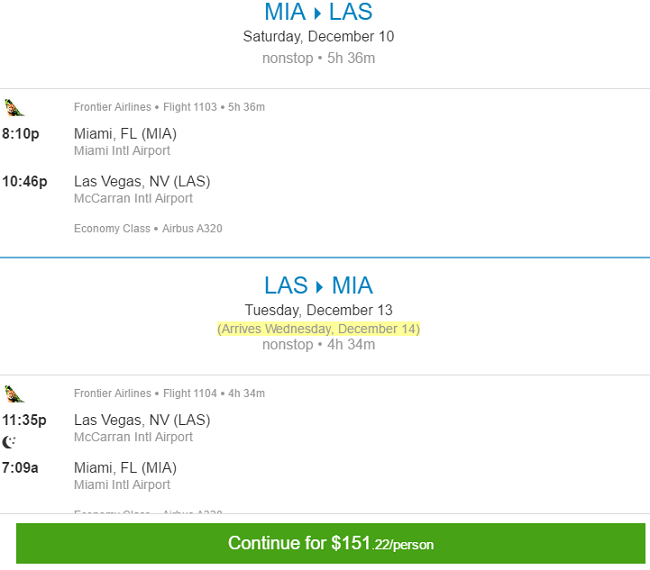
Task: Click the 8:10p departure time
Action: coord(21,134)
